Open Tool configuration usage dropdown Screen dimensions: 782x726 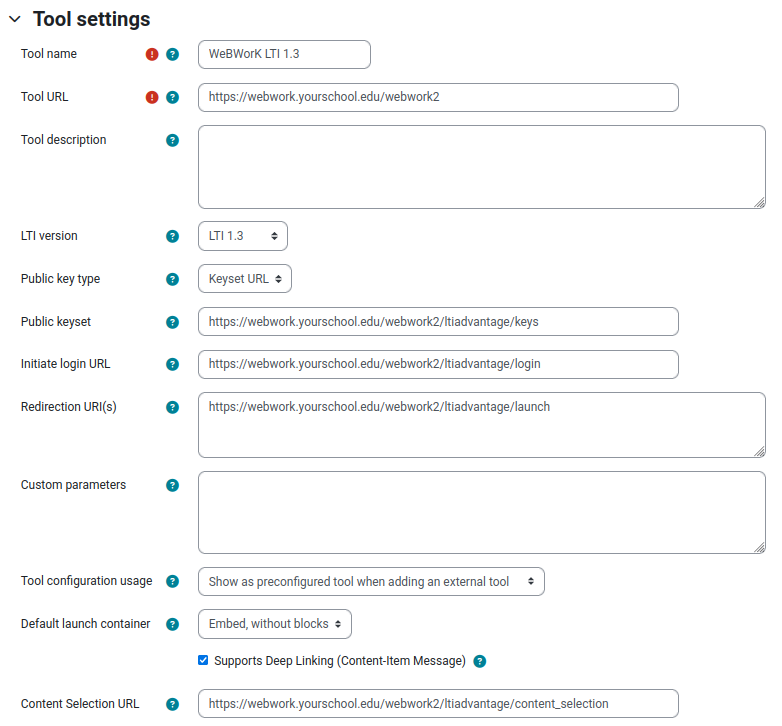click(x=372, y=581)
